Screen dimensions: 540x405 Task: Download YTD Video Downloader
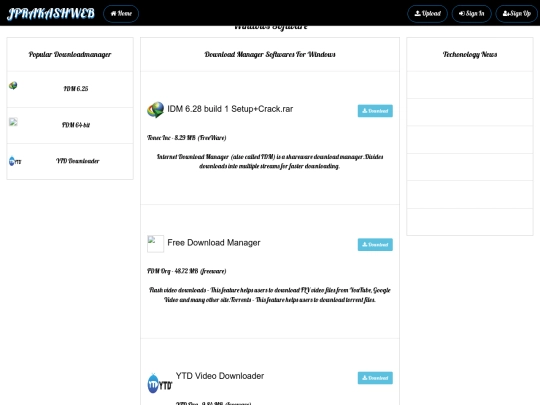[375, 378]
